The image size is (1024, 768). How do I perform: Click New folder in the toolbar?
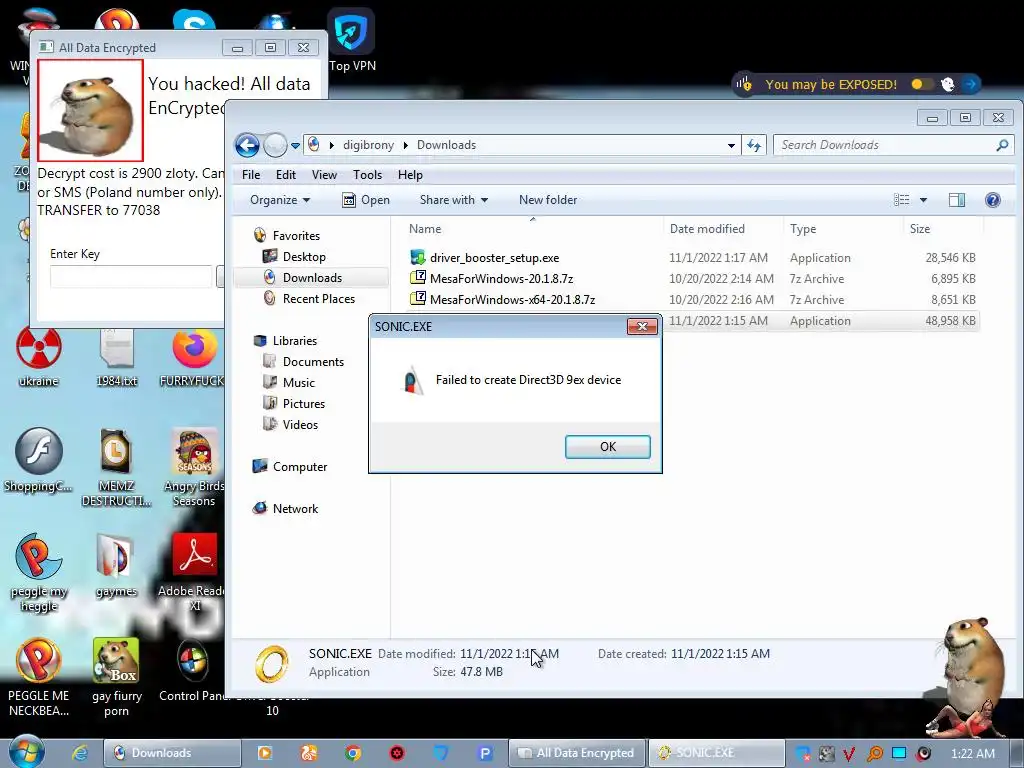548,200
